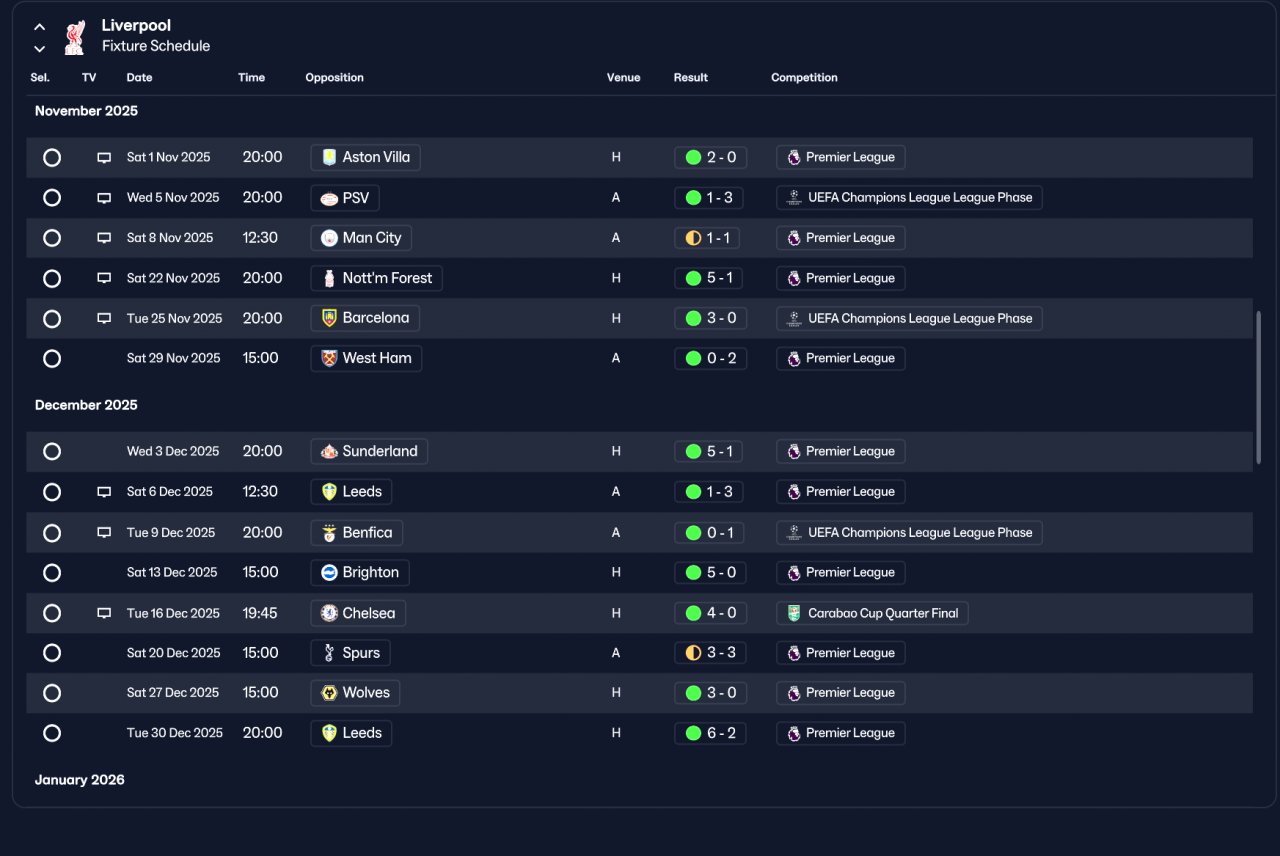Viewport: 1280px width, 856px height.
Task: Click the Carabao Cup logo icon
Action: pyautogui.click(x=794, y=613)
